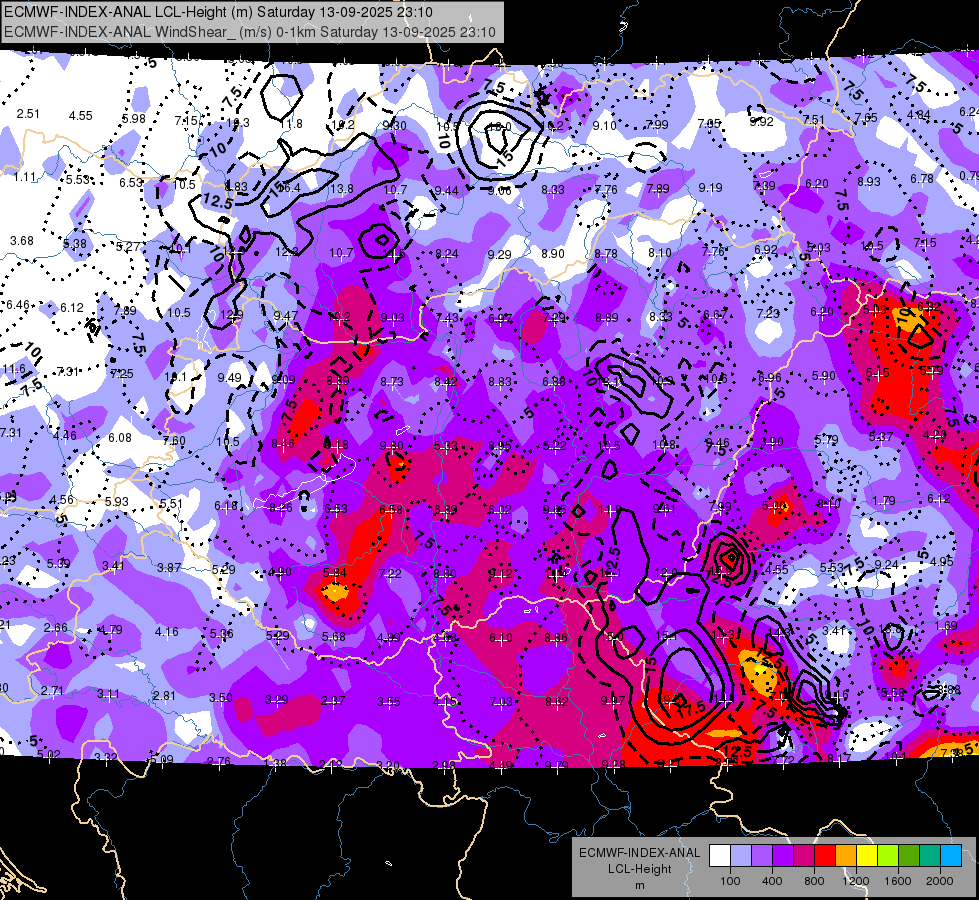This screenshot has height=900, width=979.
Task: Select the magenta legend swatch
Action: click(804, 856)
